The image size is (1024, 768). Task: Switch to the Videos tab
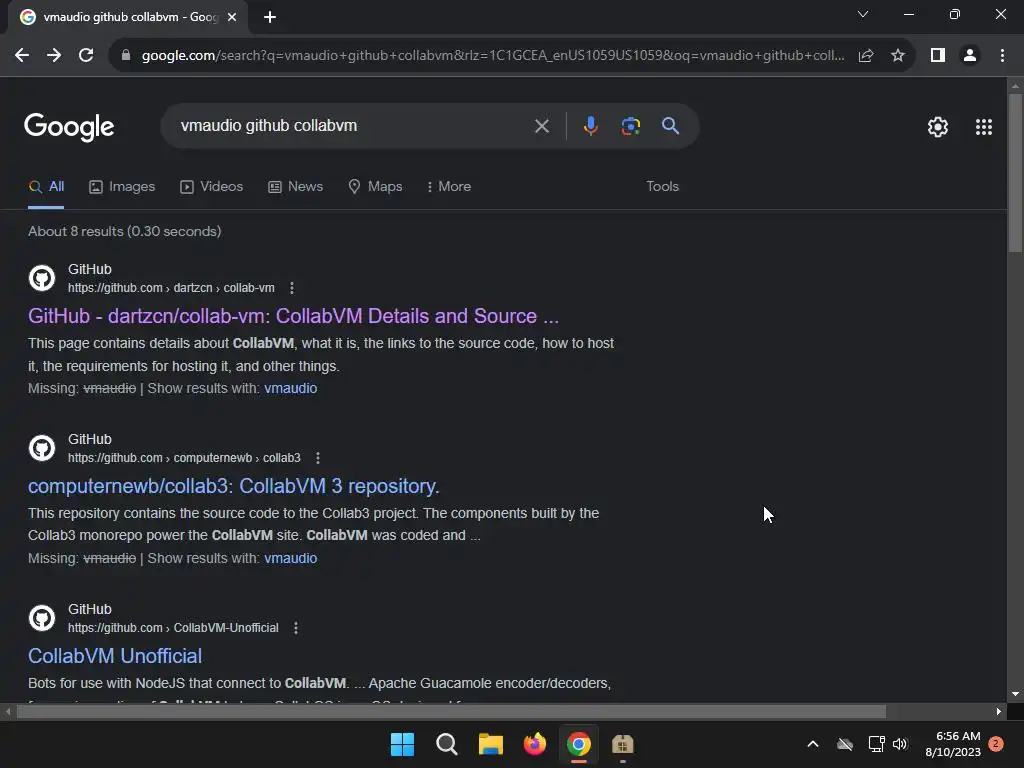click(211, 187)
